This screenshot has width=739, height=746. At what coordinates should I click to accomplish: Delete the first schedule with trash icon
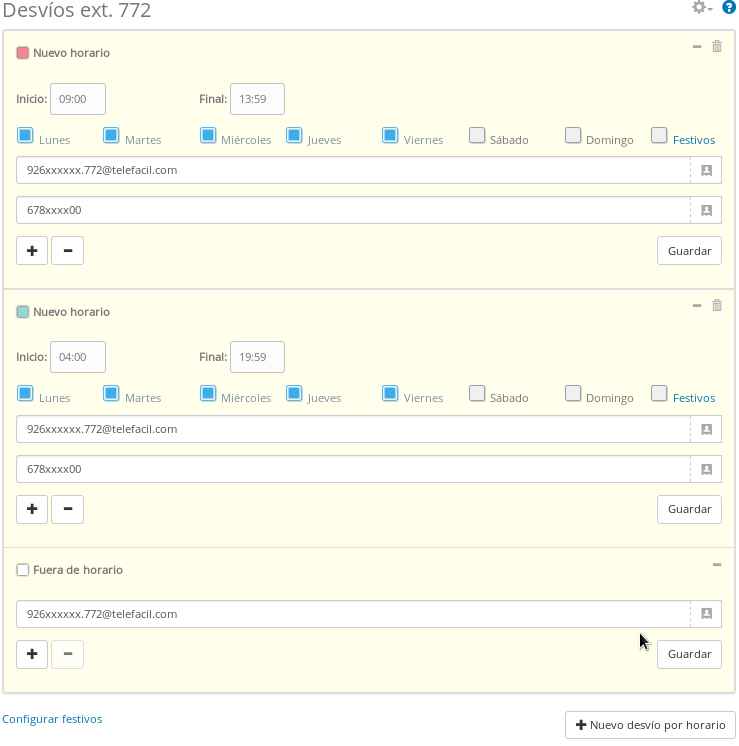point(717,46)
